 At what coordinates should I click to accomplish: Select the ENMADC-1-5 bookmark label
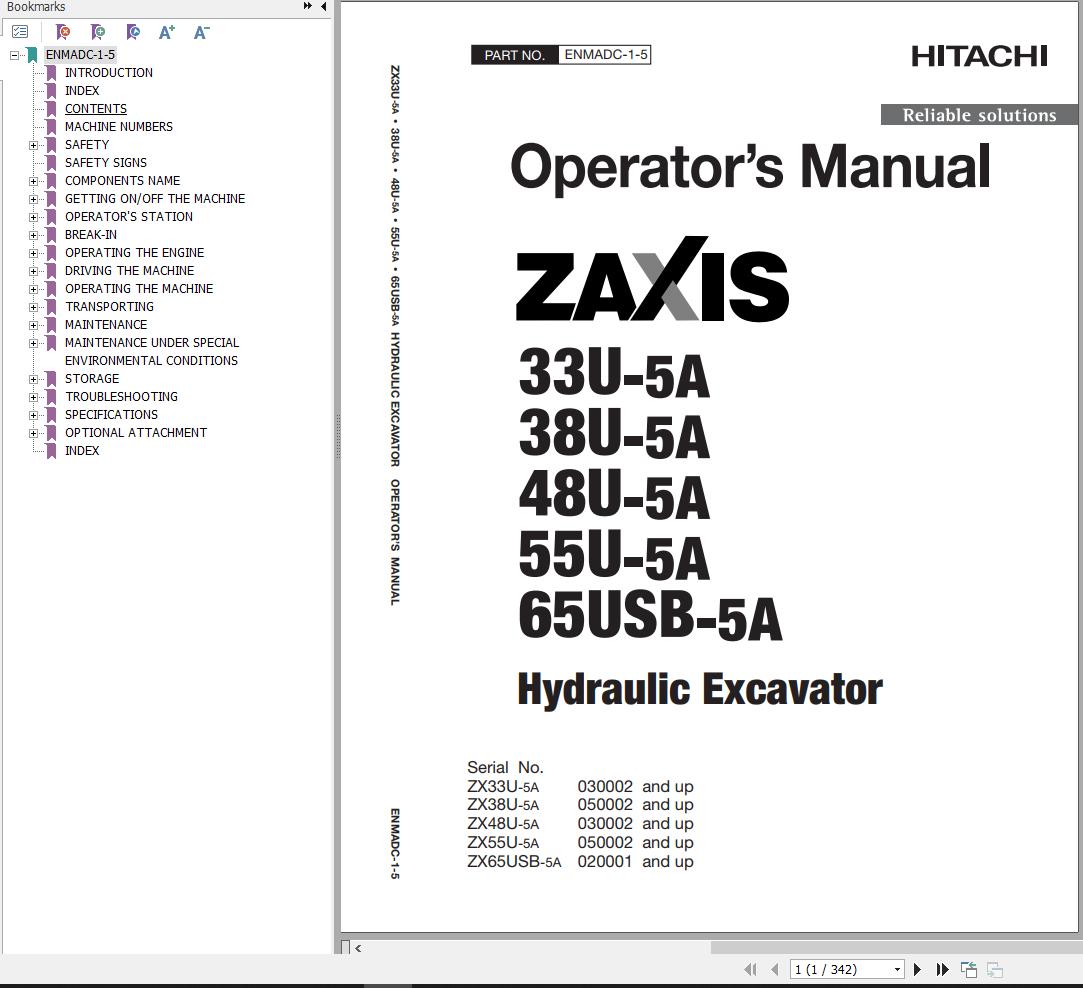(x=80, y=55)
